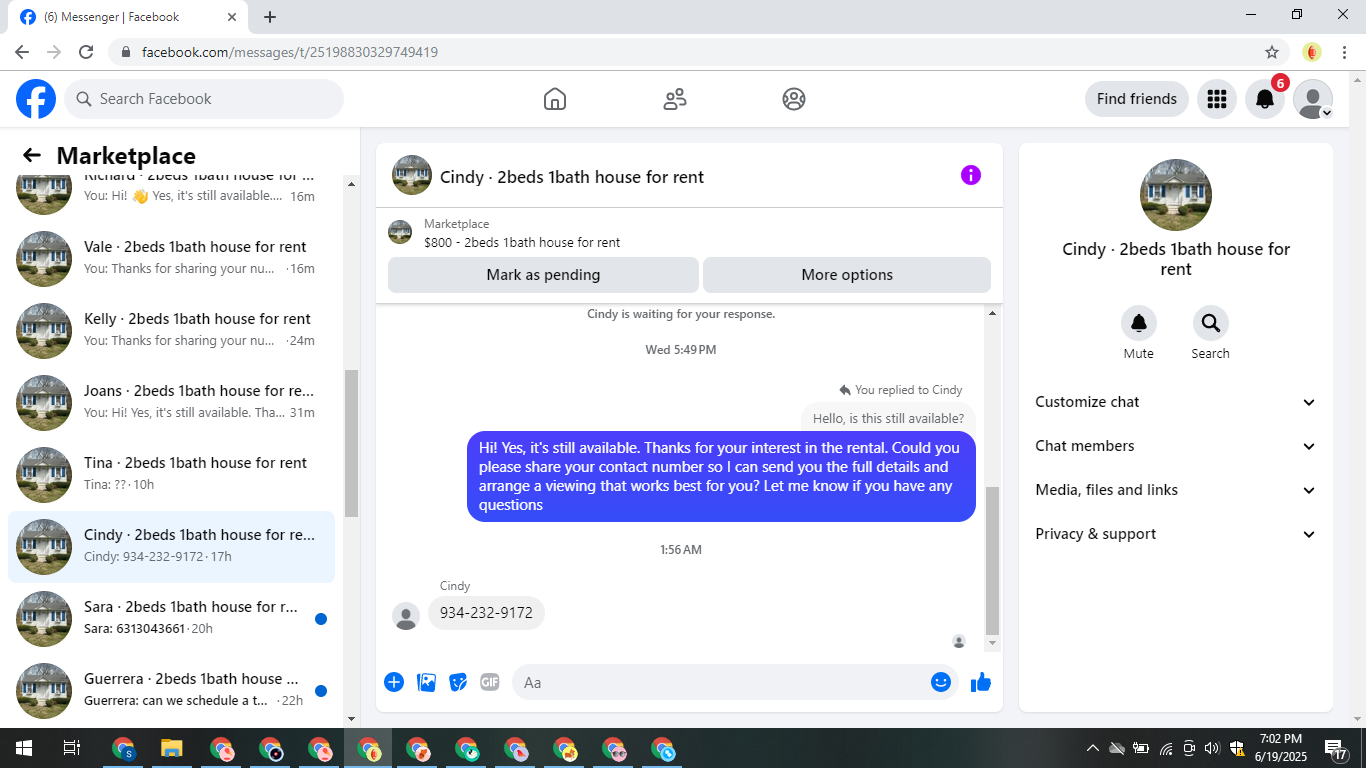Open the Facebook menu grid icon
Screen dimensions: 1366x768
pos(1217,99)
